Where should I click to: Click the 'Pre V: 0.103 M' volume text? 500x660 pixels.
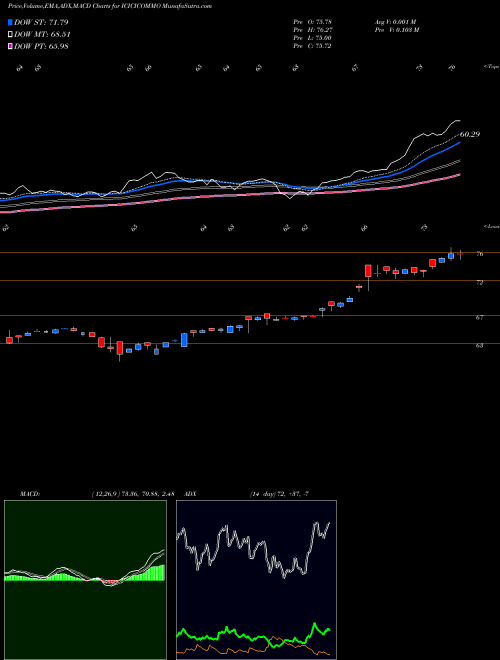pyautogui.click(x=396, y=30)
